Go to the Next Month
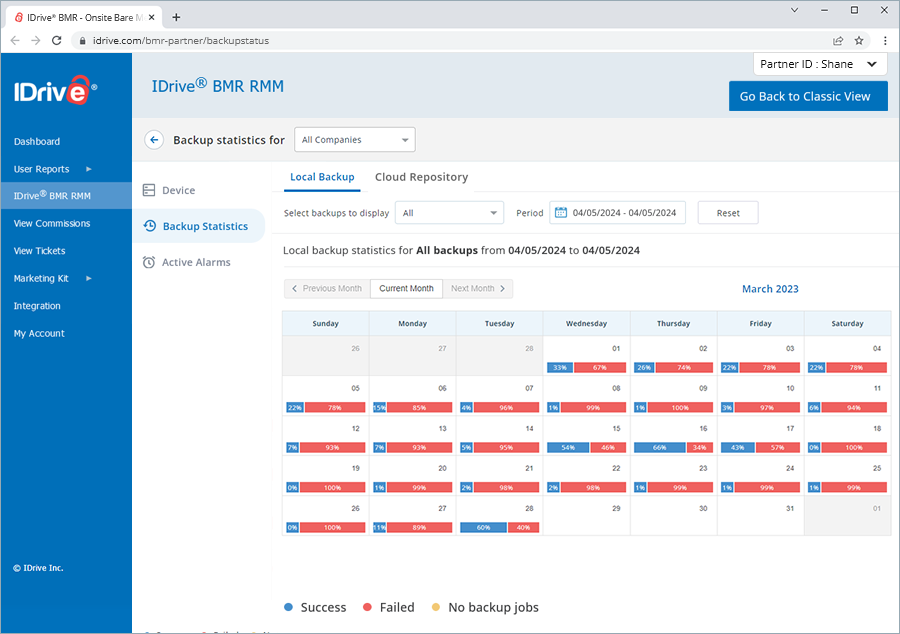900x634 pixels. [x=478, y=289]
